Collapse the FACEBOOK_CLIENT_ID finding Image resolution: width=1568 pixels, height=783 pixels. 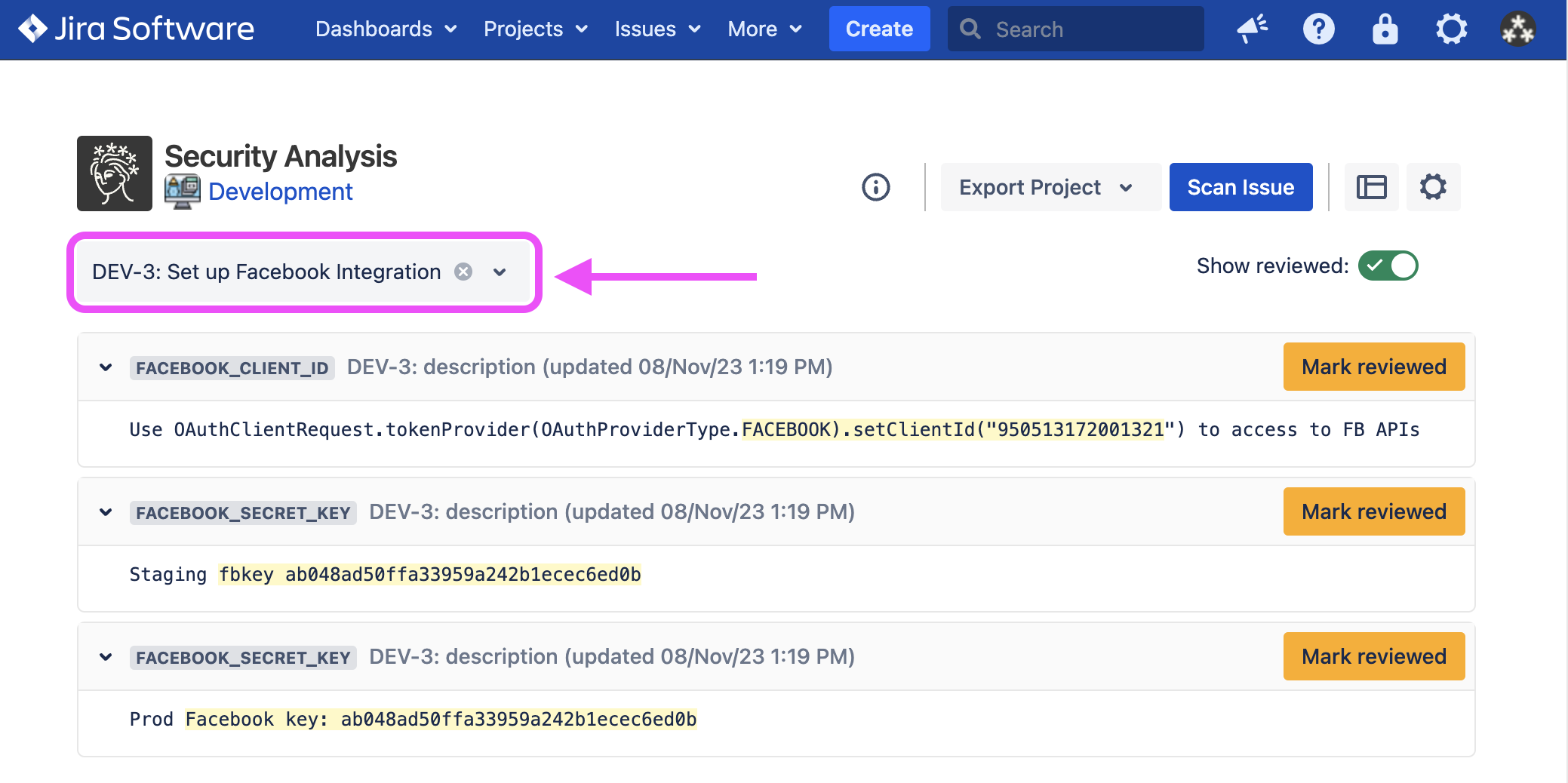[x=106, y=367]
